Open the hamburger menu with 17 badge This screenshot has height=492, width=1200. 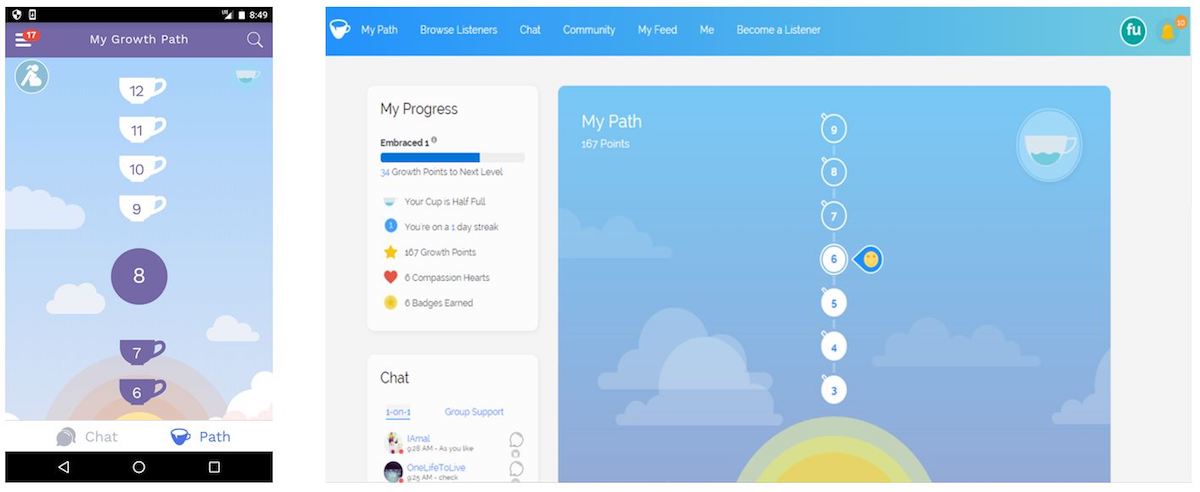pyautogui.click(x=24, y=40)
